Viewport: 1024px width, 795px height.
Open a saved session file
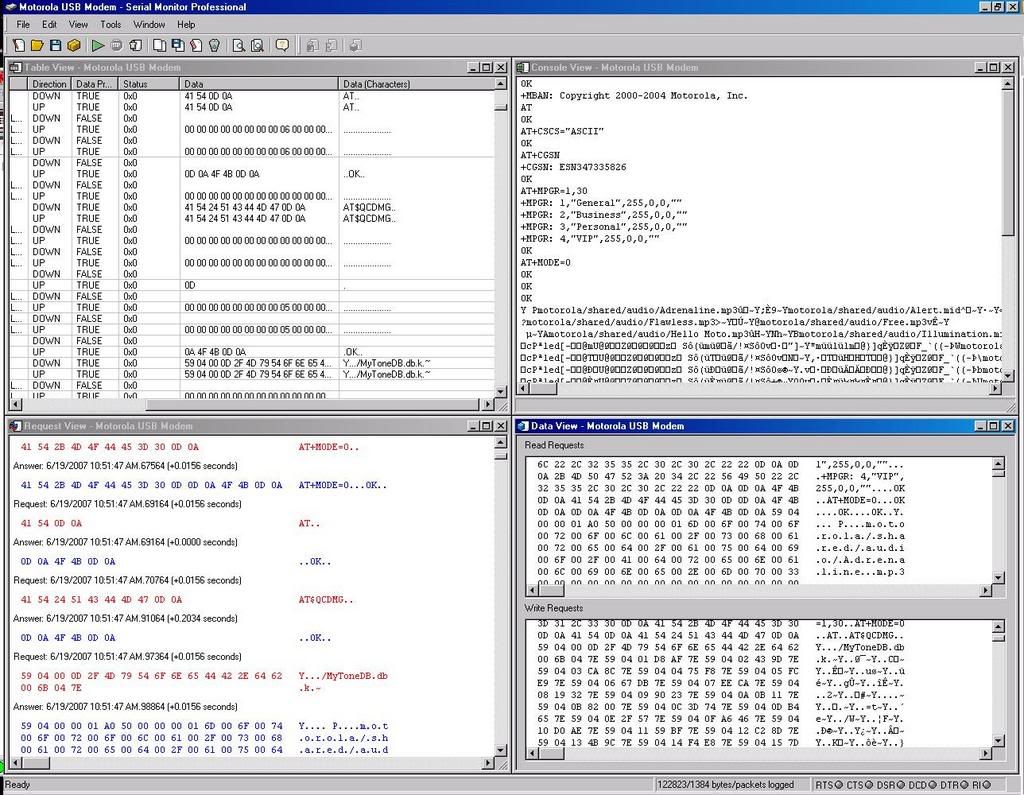point(37,45)
